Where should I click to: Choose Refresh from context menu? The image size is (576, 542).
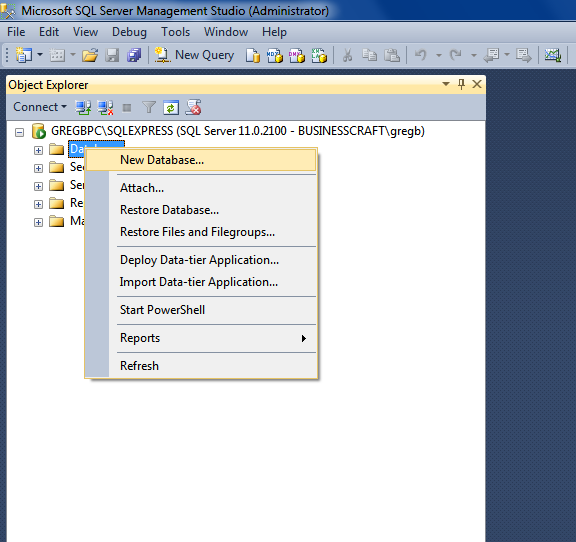tap(201, 366)
